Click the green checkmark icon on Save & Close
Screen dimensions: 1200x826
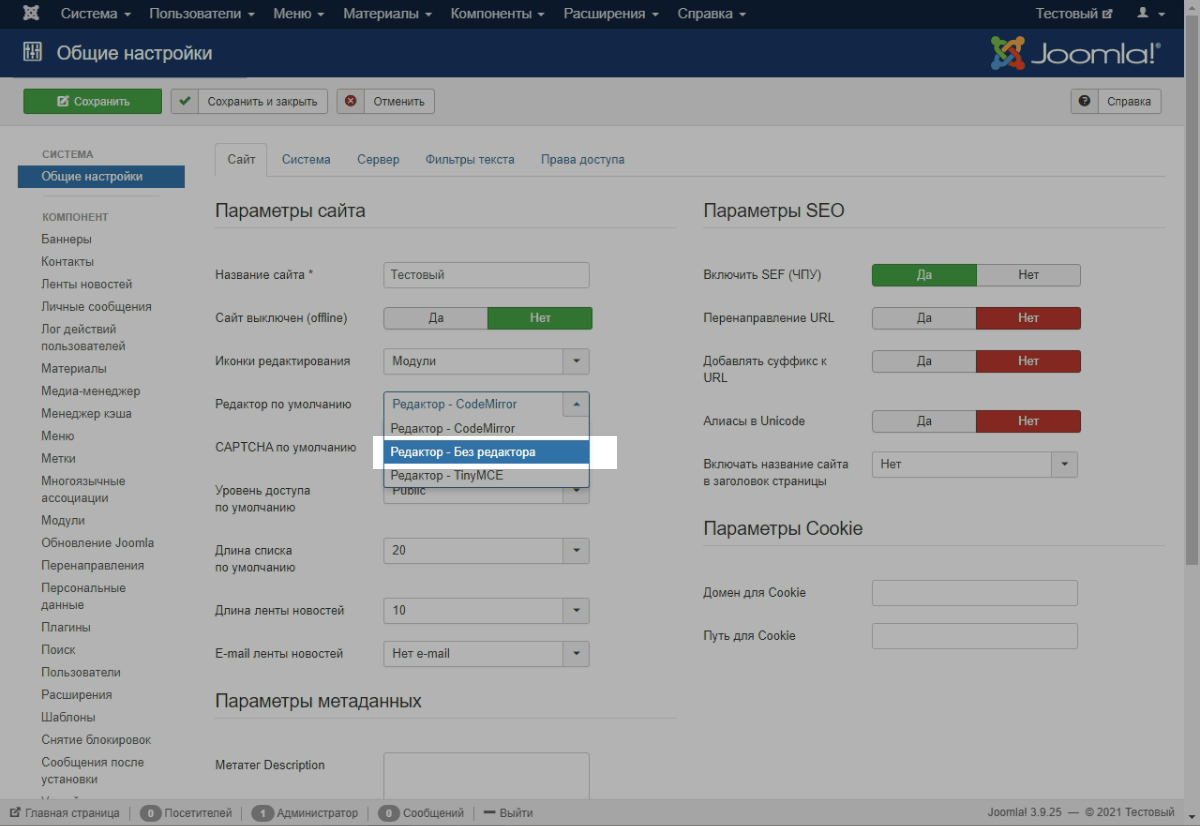pos(184,101)
